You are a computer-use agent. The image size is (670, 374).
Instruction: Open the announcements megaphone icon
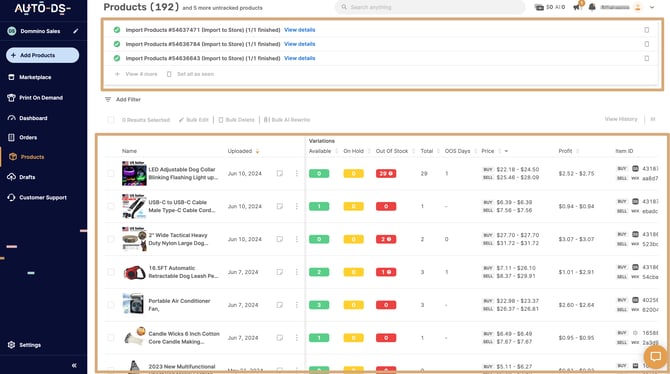(577, 6)
